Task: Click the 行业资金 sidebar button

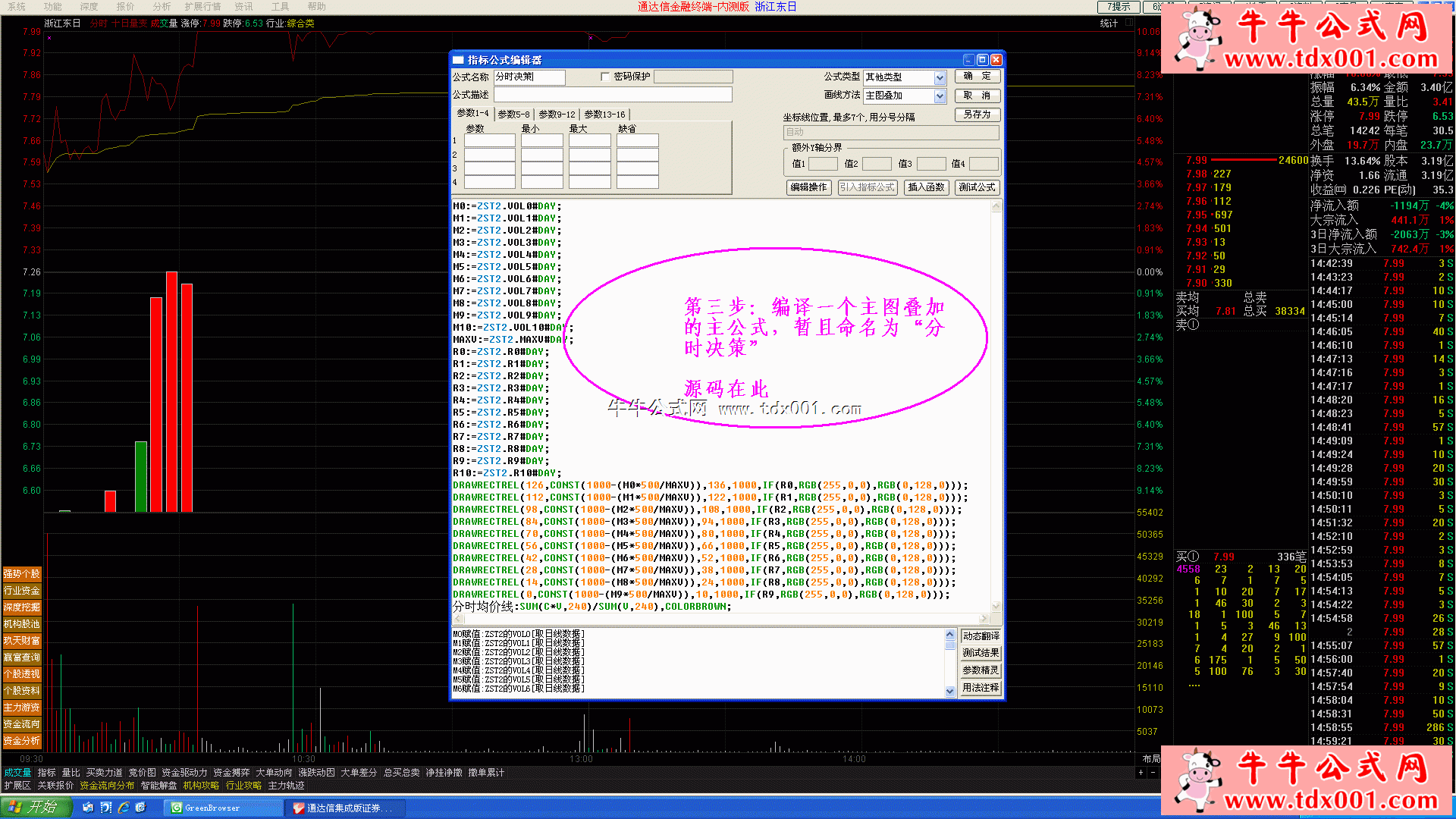Action: pos(22,591)
